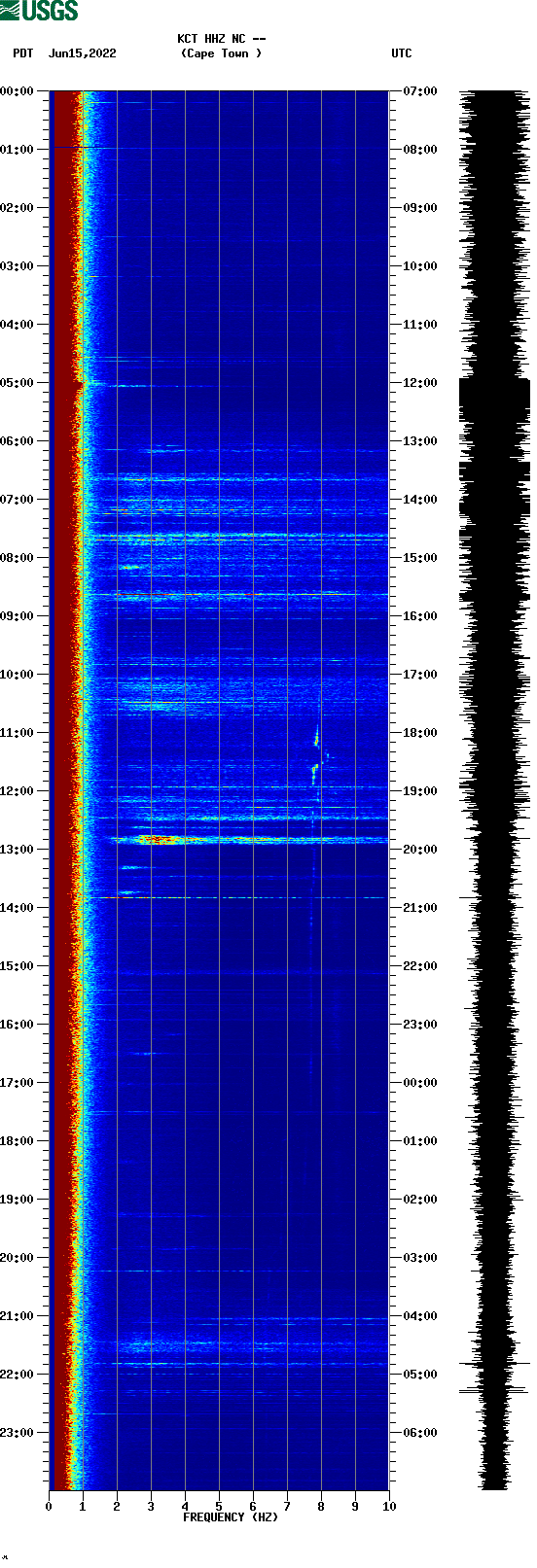
Task: Click the 'UTC' timezone label
Action: pos(402,53)
